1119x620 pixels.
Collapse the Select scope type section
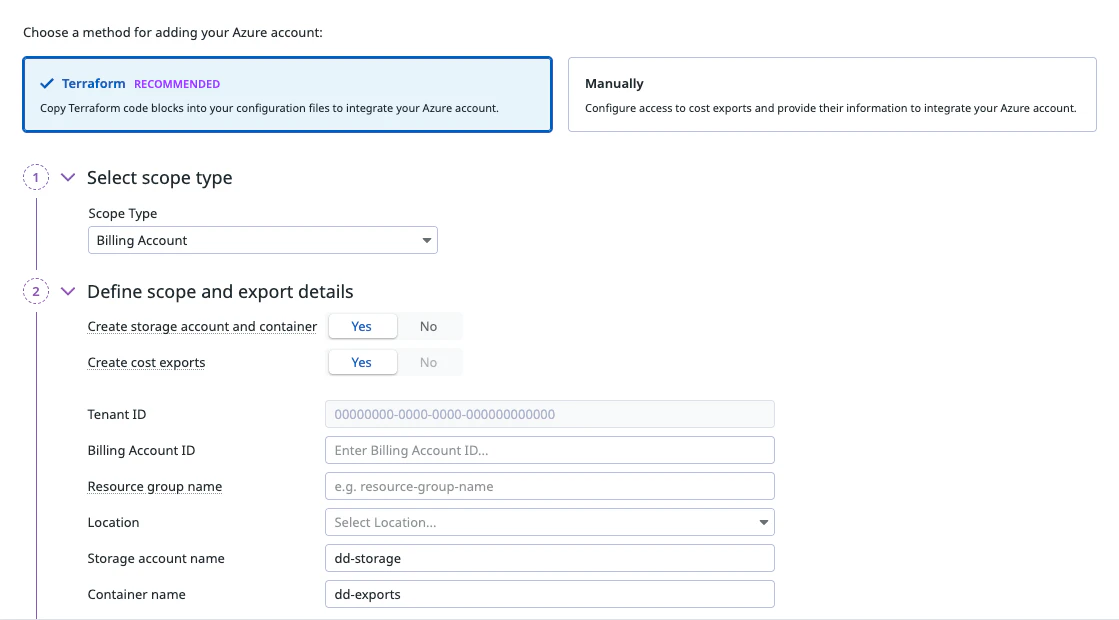click(x=68, y=177)
